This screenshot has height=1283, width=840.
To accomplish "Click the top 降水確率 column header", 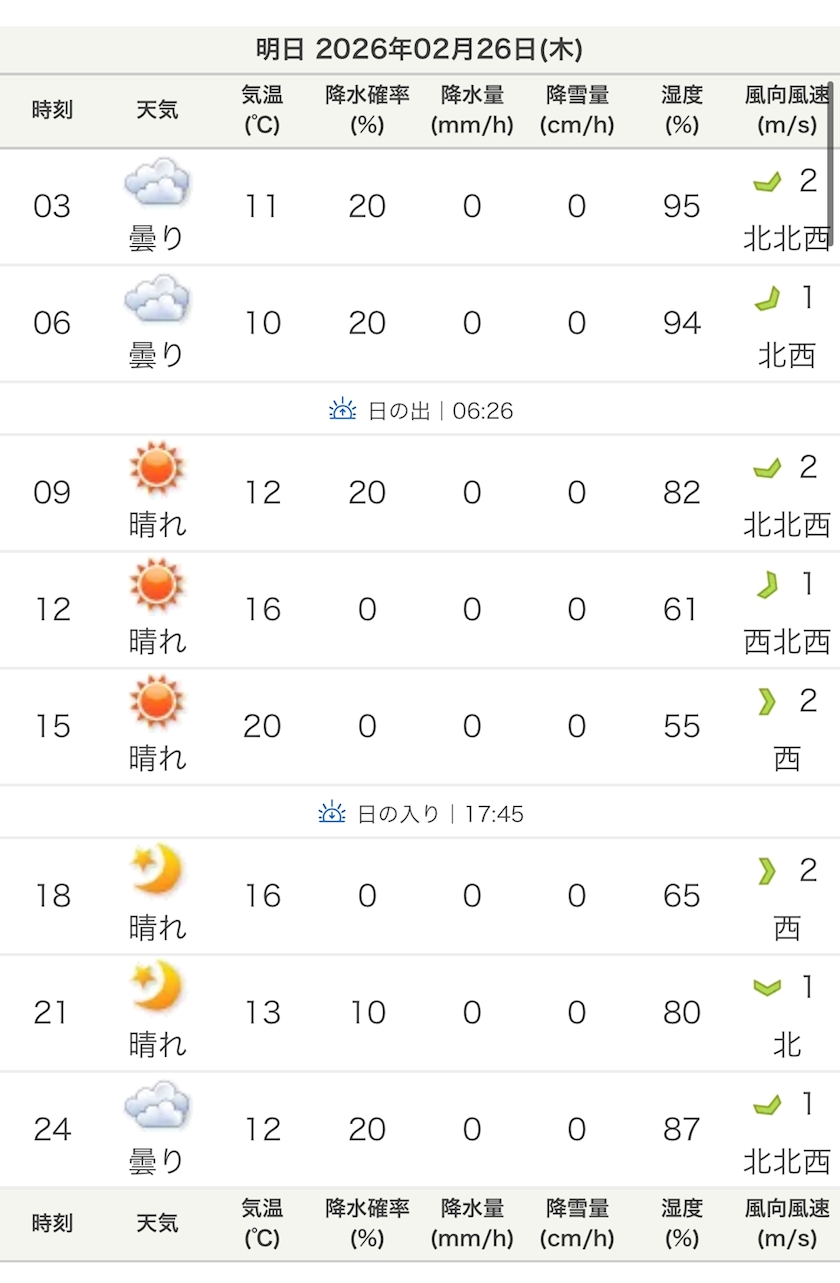I will 367,110.
